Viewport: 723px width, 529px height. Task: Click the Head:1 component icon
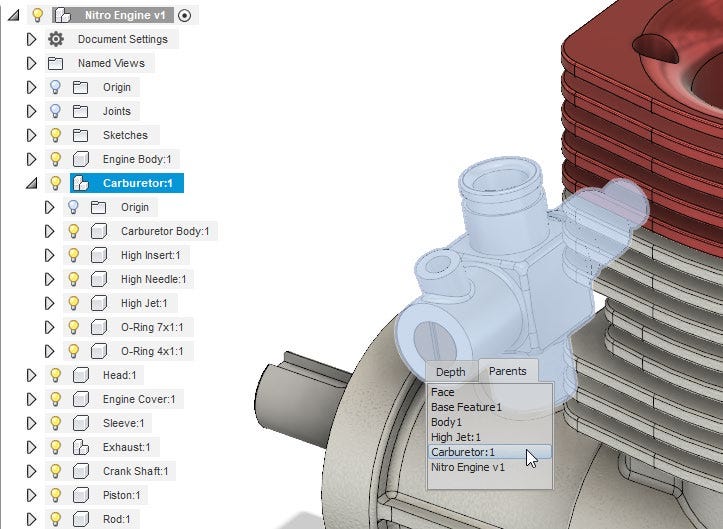pyautogui.click(x=81, y=375)
